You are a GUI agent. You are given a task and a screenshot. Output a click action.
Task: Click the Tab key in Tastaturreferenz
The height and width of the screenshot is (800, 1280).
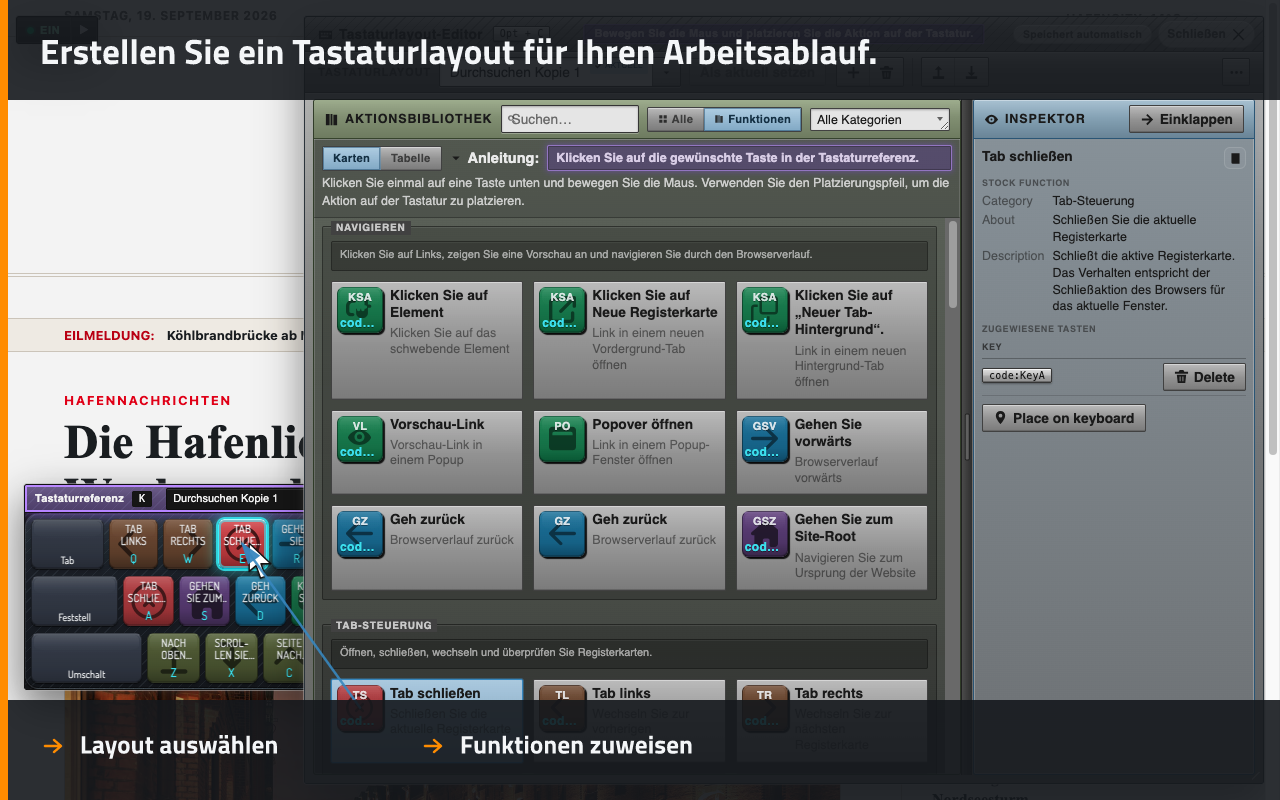click(67, 544)
